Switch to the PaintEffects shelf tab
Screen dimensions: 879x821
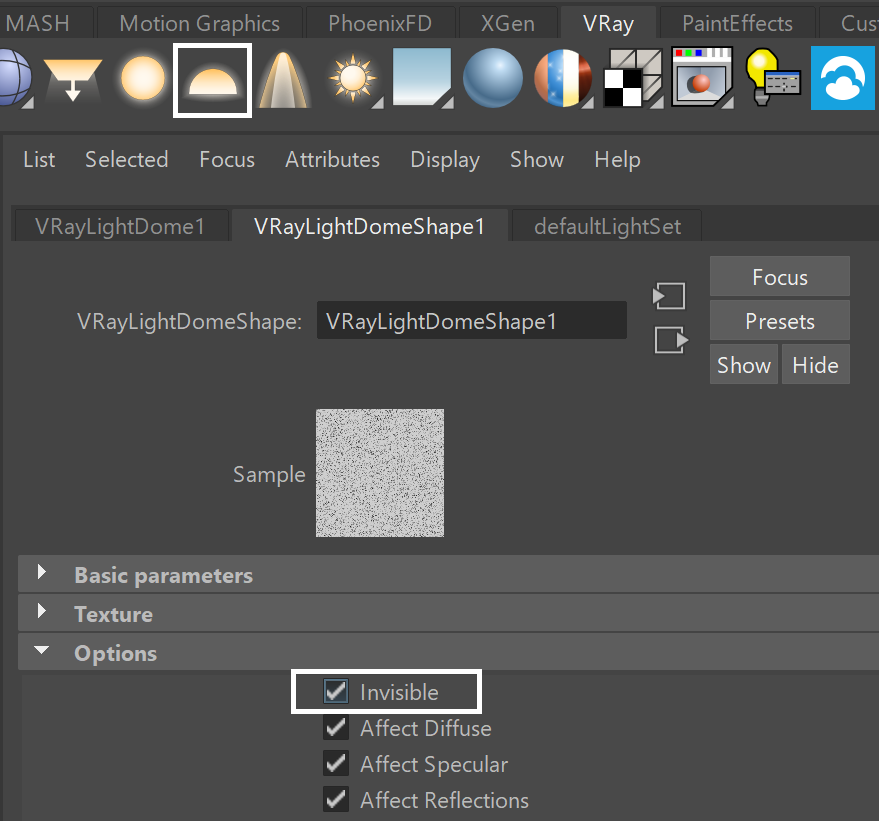(737, 24)
